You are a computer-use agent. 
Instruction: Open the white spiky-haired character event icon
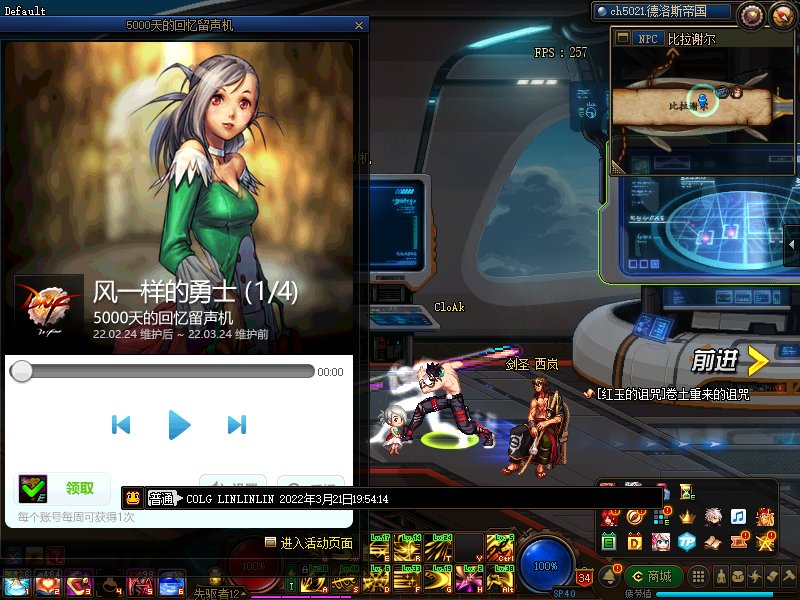713,516
